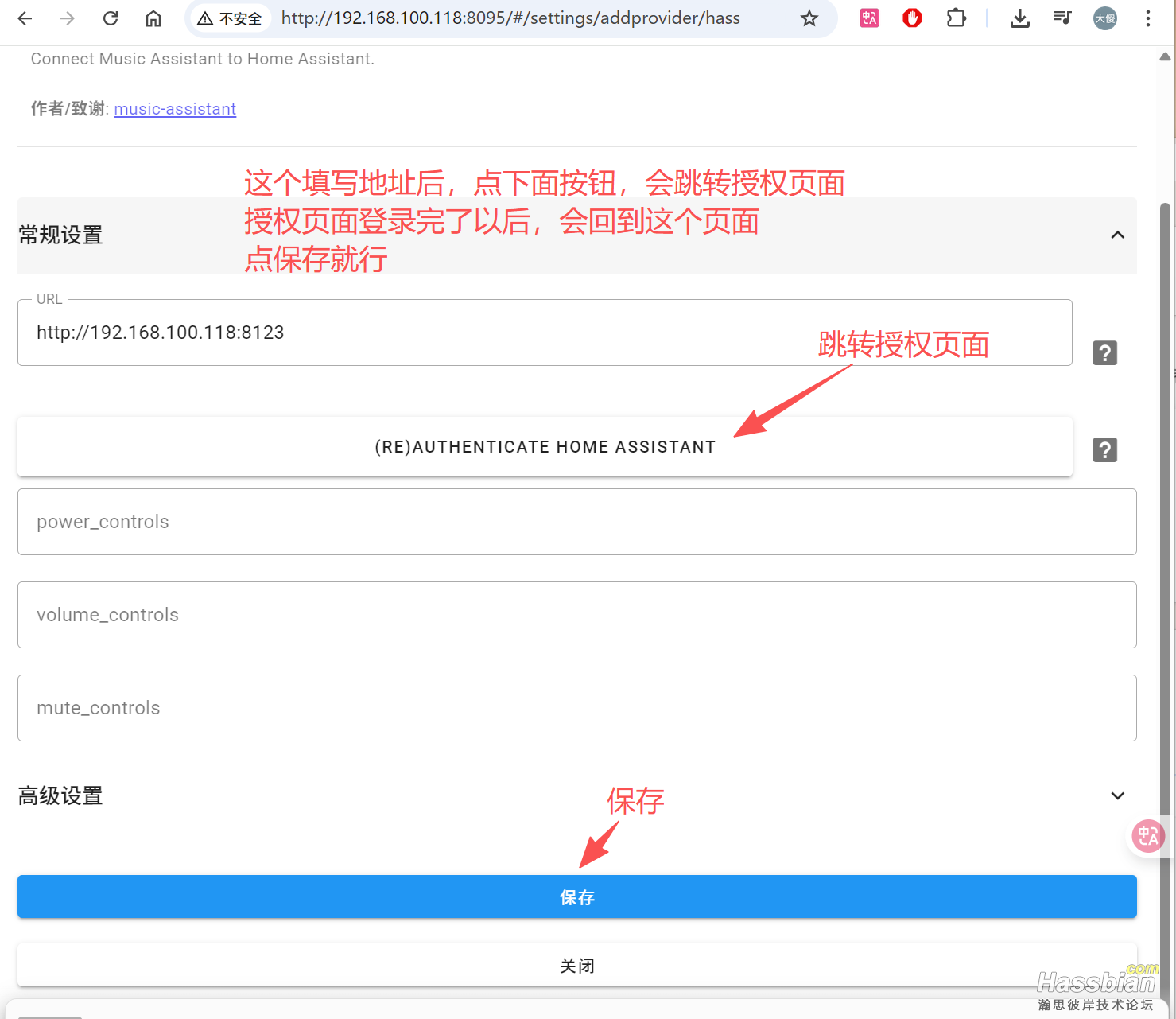Screen dimensions: 1176x1019
Task: Open the mute_controls dropdown
Action: [577, 708]
